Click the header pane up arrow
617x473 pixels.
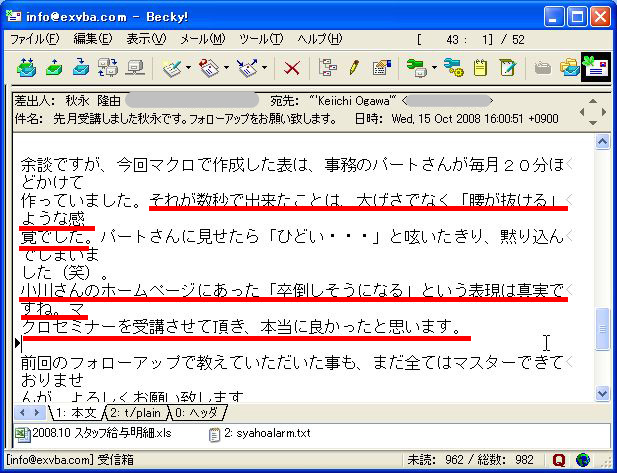tap(593, 102)
